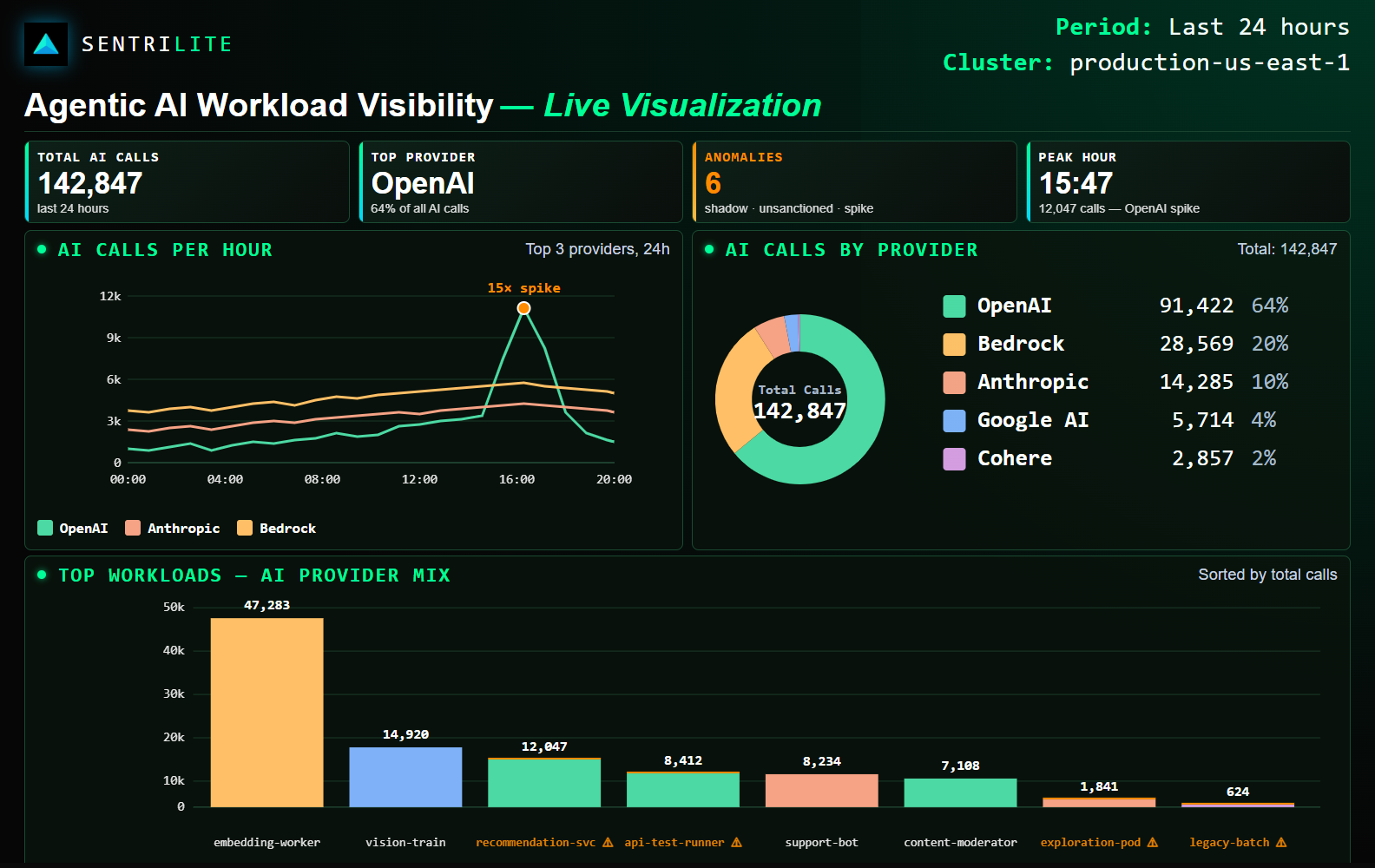
Task: Click the '14,920' bar value label
Action: 405,734
